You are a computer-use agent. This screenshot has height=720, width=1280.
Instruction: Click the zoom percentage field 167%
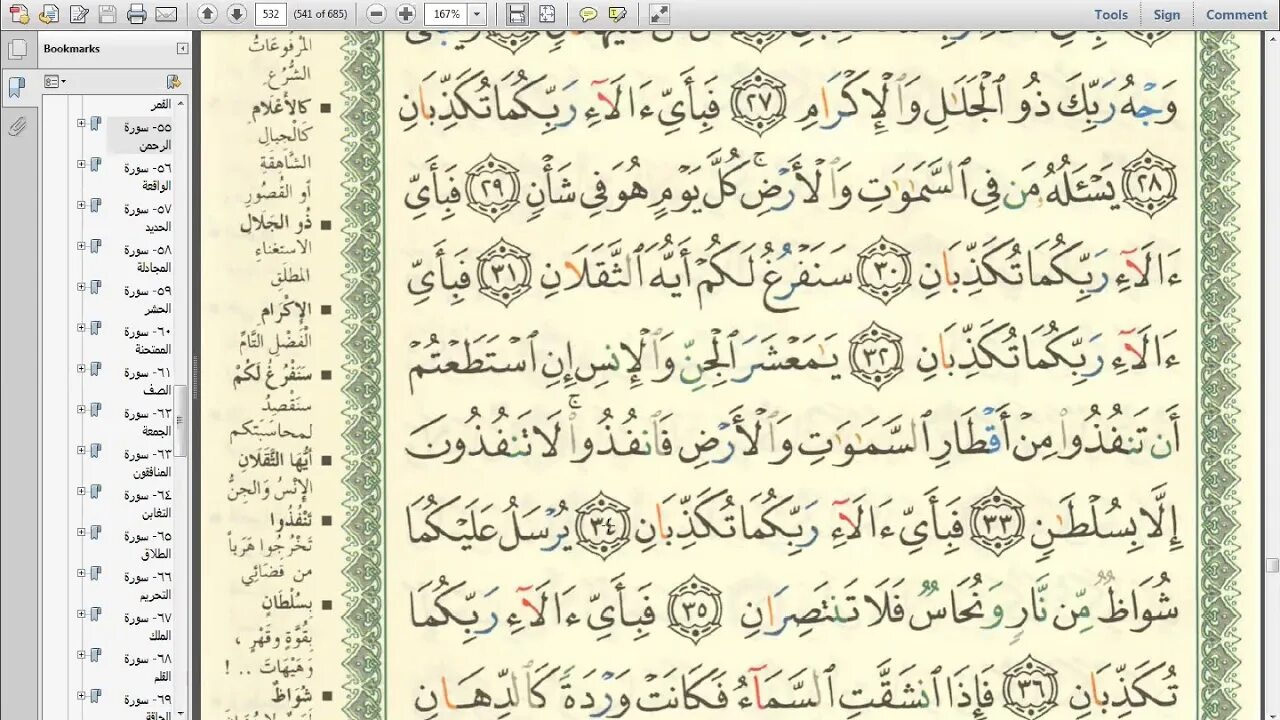point(446,14)
